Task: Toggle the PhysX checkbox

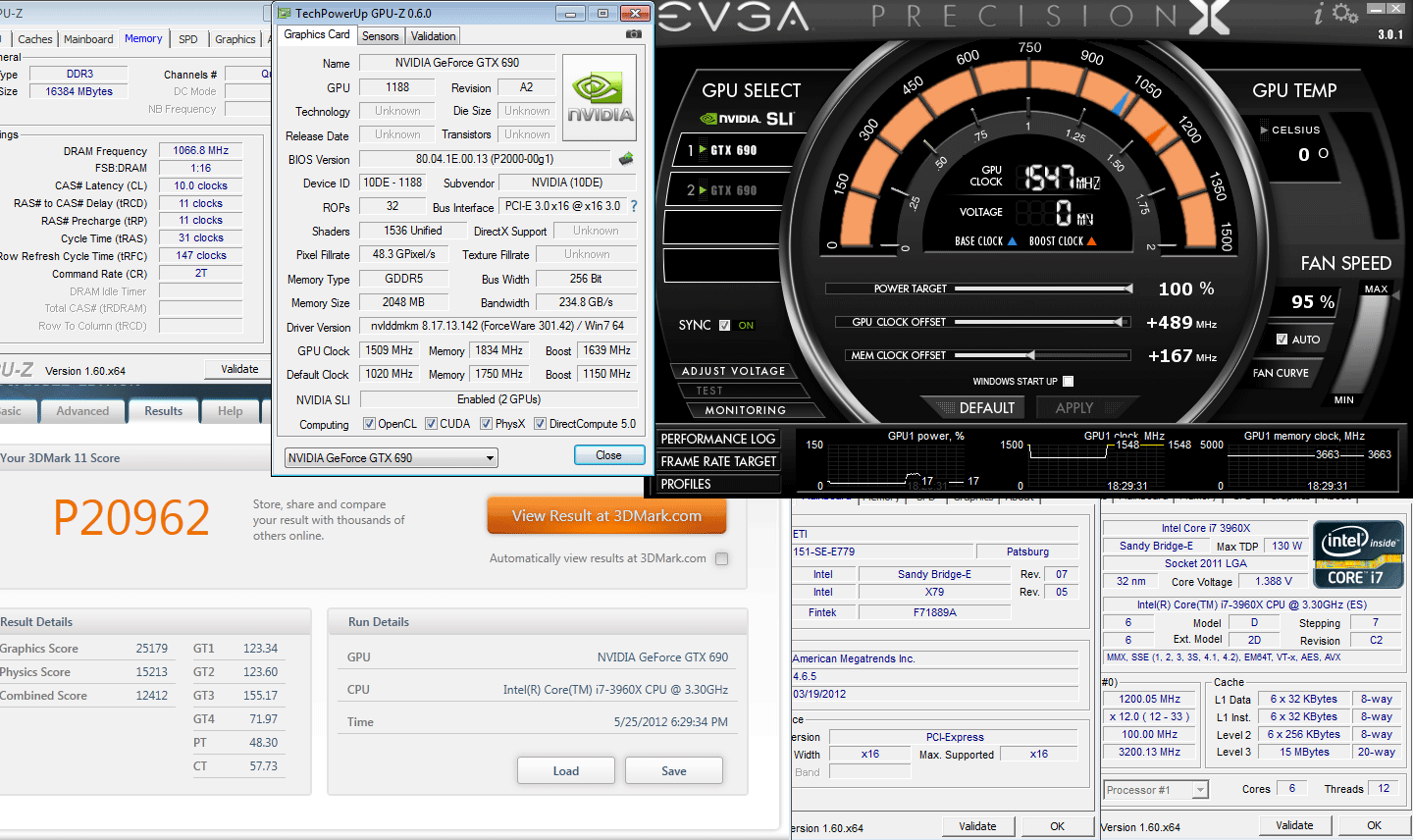Action: [486, 424]
